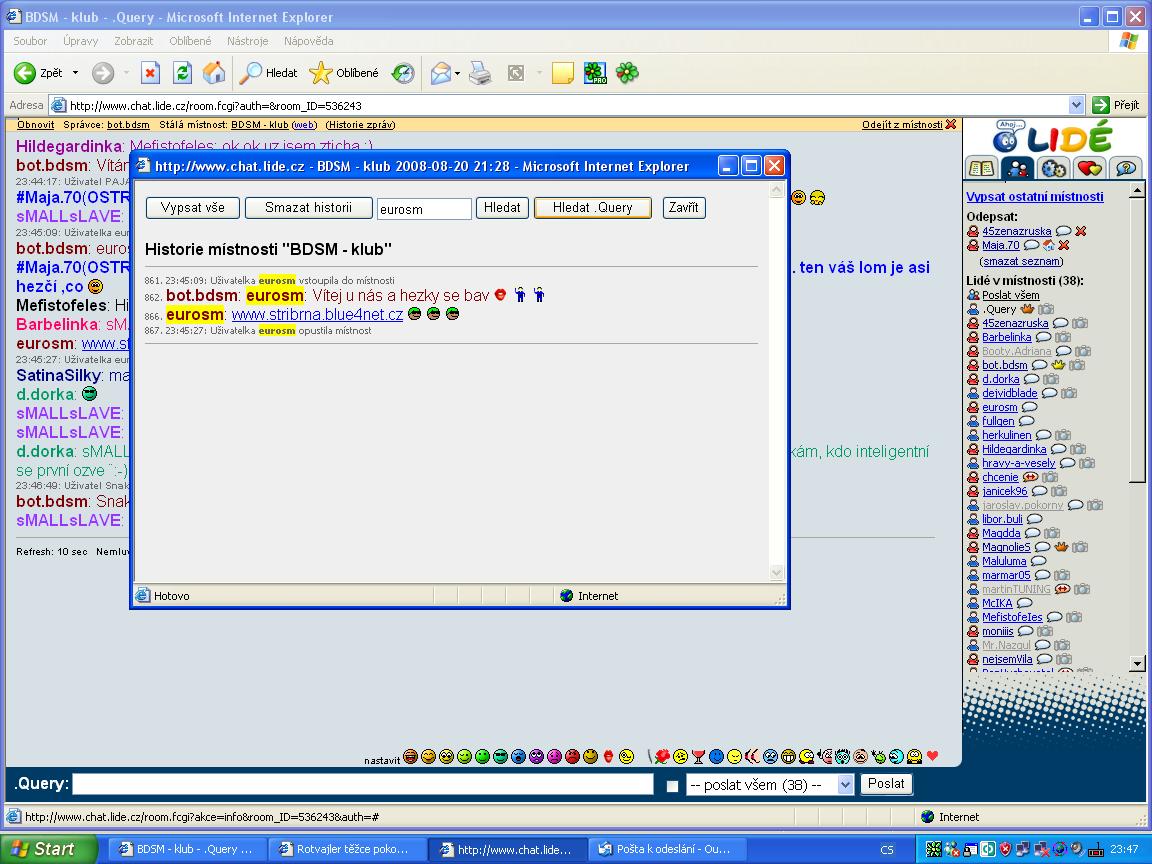The width and height of the screenshot is (1152, 864).
Task: Click the Obnovit refresh link
Action: (x=36, y=125)
